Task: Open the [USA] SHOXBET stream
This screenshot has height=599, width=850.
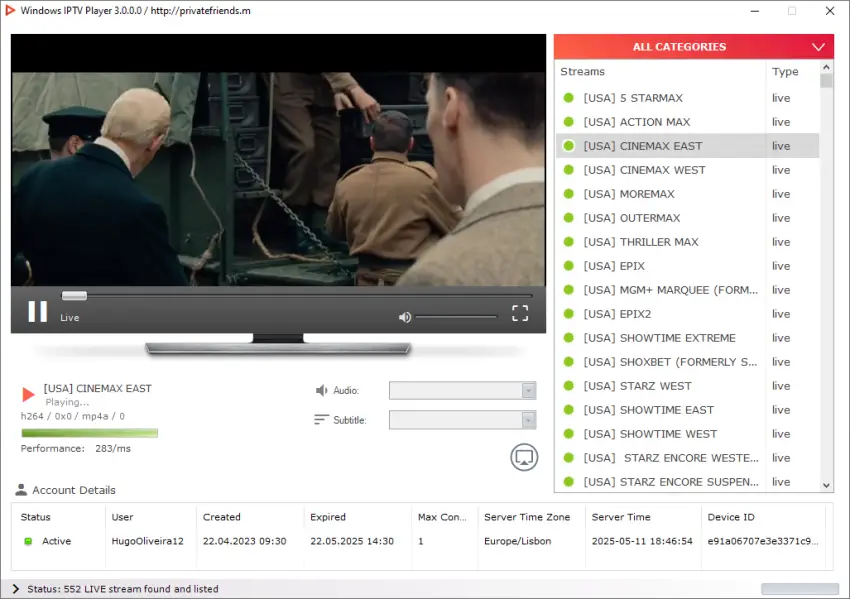Action: click(x=687, y=362)
